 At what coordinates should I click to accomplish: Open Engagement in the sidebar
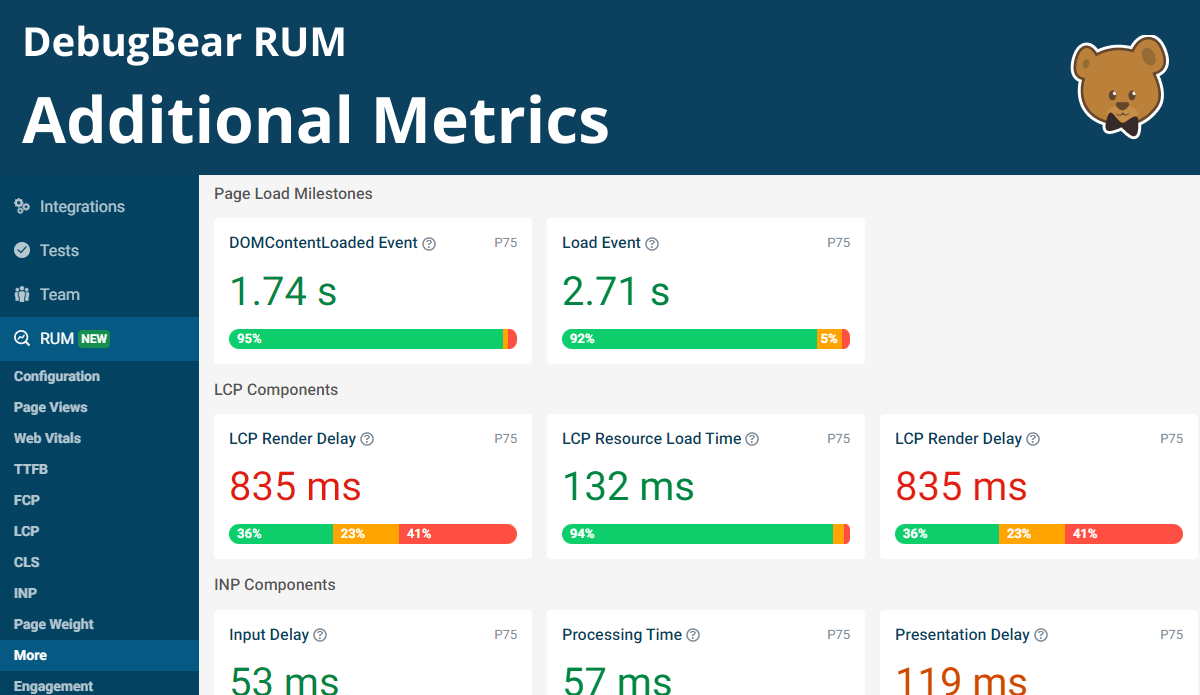[x=54, y=686]
